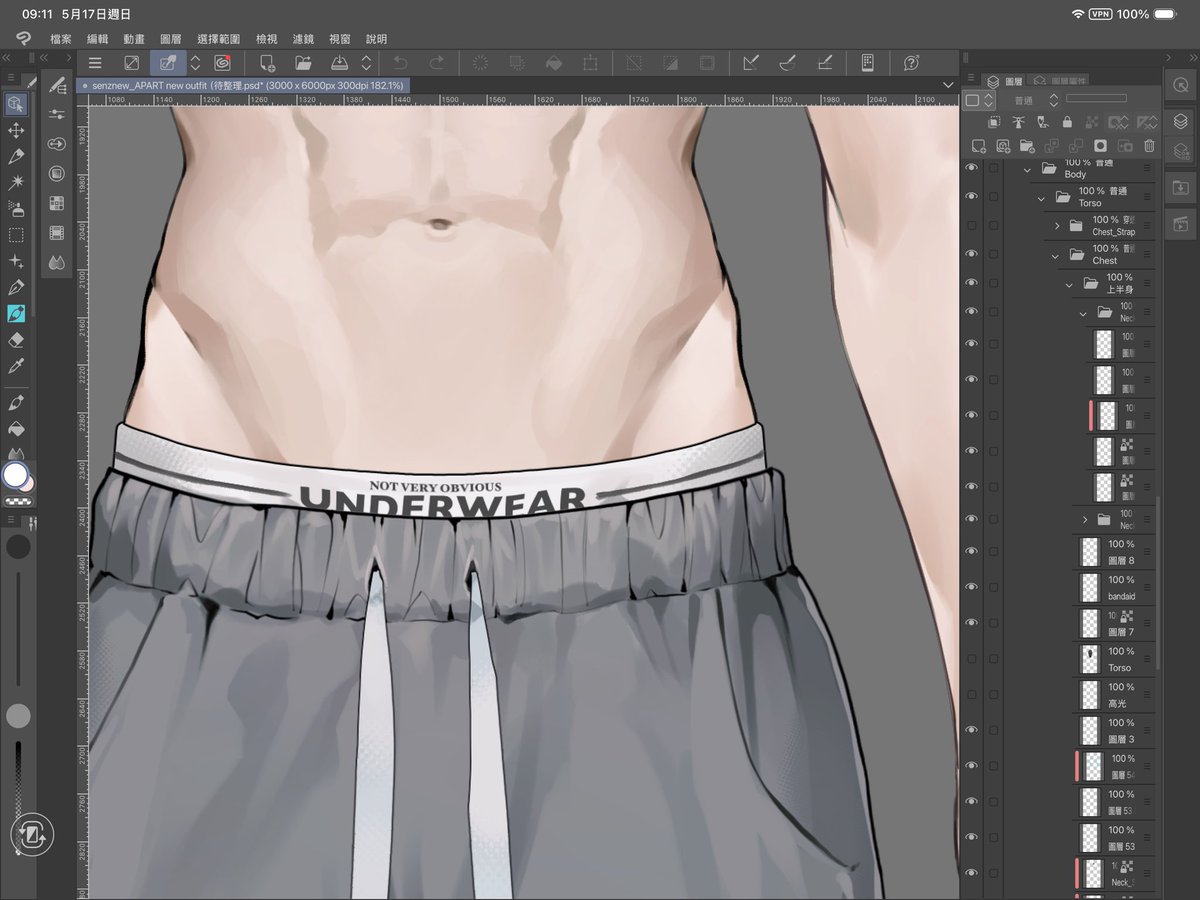
Task: Open the 編輯 menu
Action: (97, 39)
